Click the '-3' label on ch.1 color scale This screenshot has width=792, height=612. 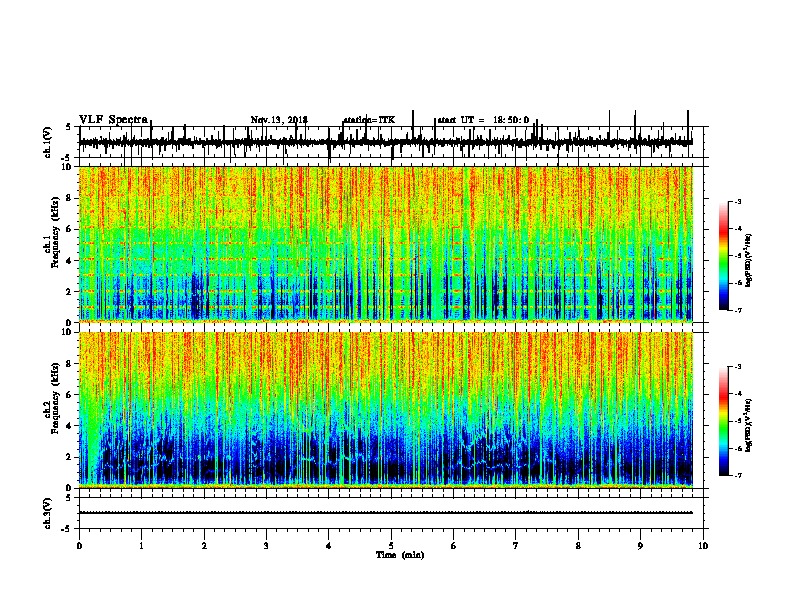738,201
